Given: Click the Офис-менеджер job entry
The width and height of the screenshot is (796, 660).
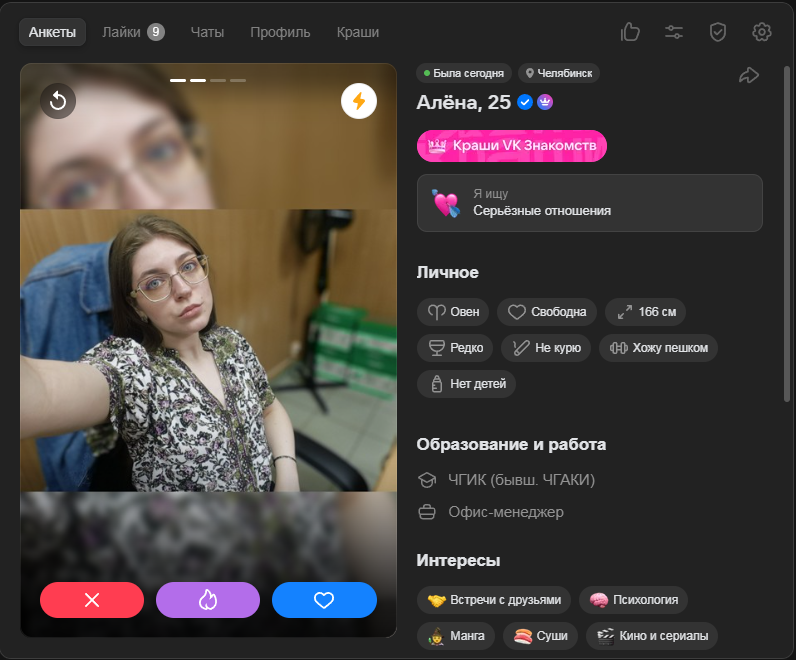Looking at the screenshot, I should pyautogui.click(x=491, y=512).
